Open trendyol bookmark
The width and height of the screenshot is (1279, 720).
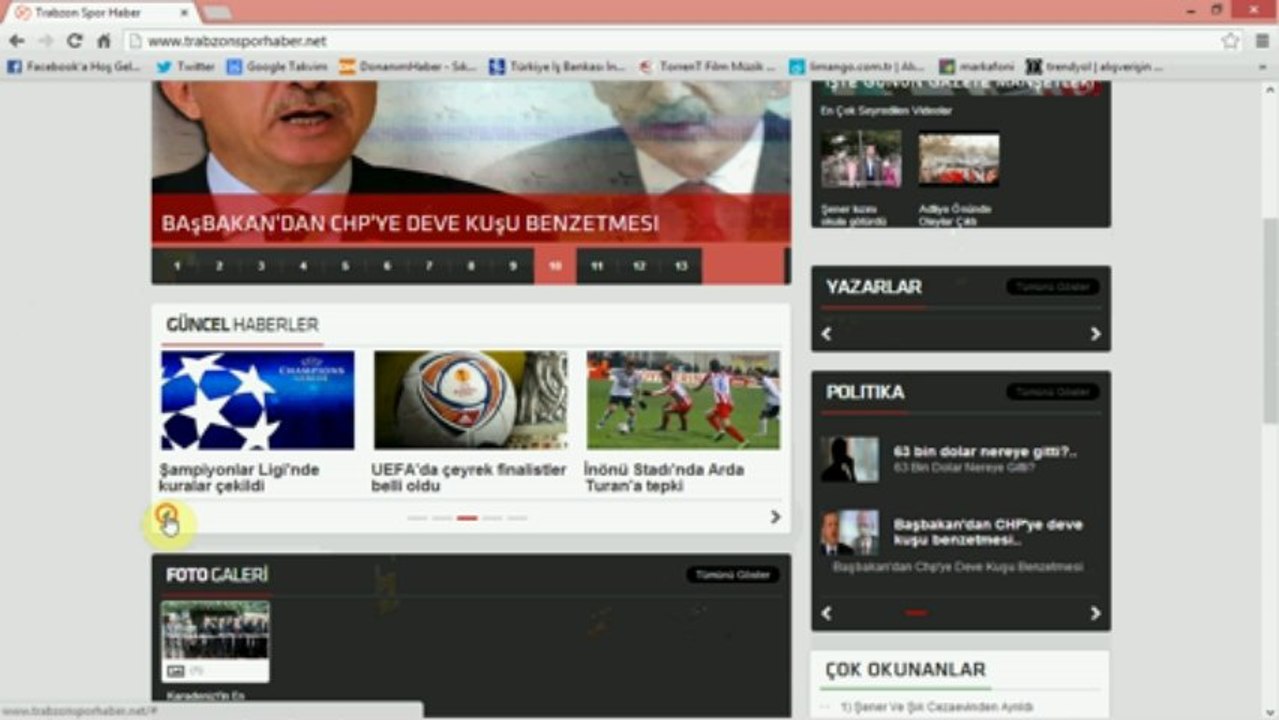1095,67
